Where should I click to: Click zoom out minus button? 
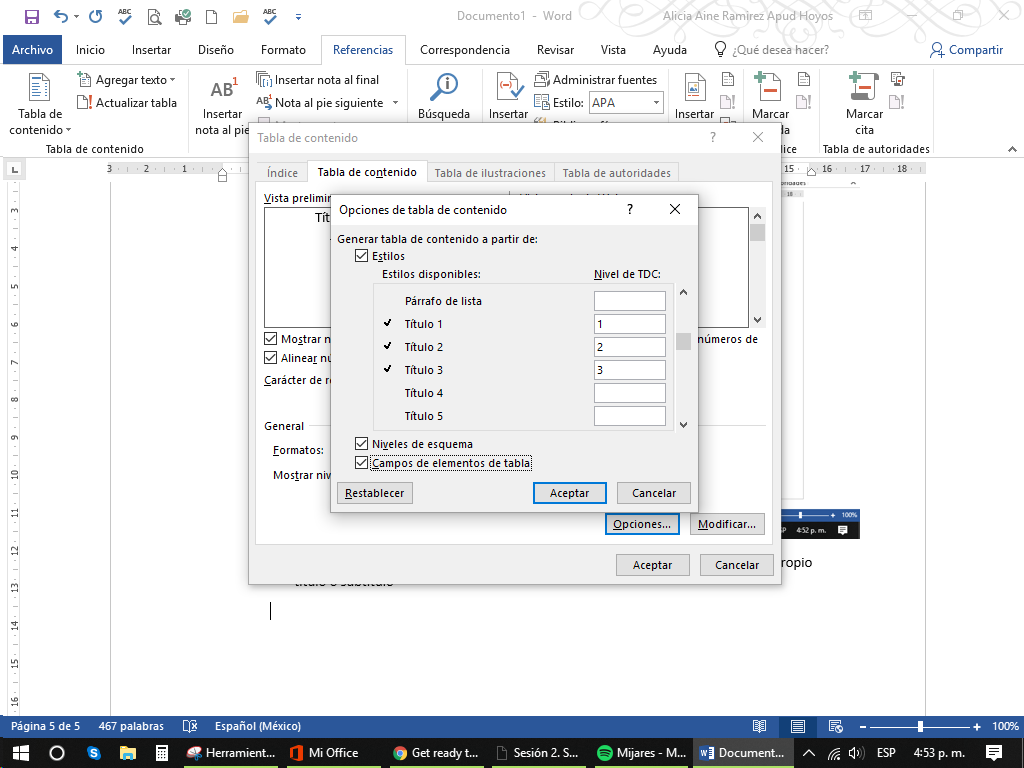863,726
